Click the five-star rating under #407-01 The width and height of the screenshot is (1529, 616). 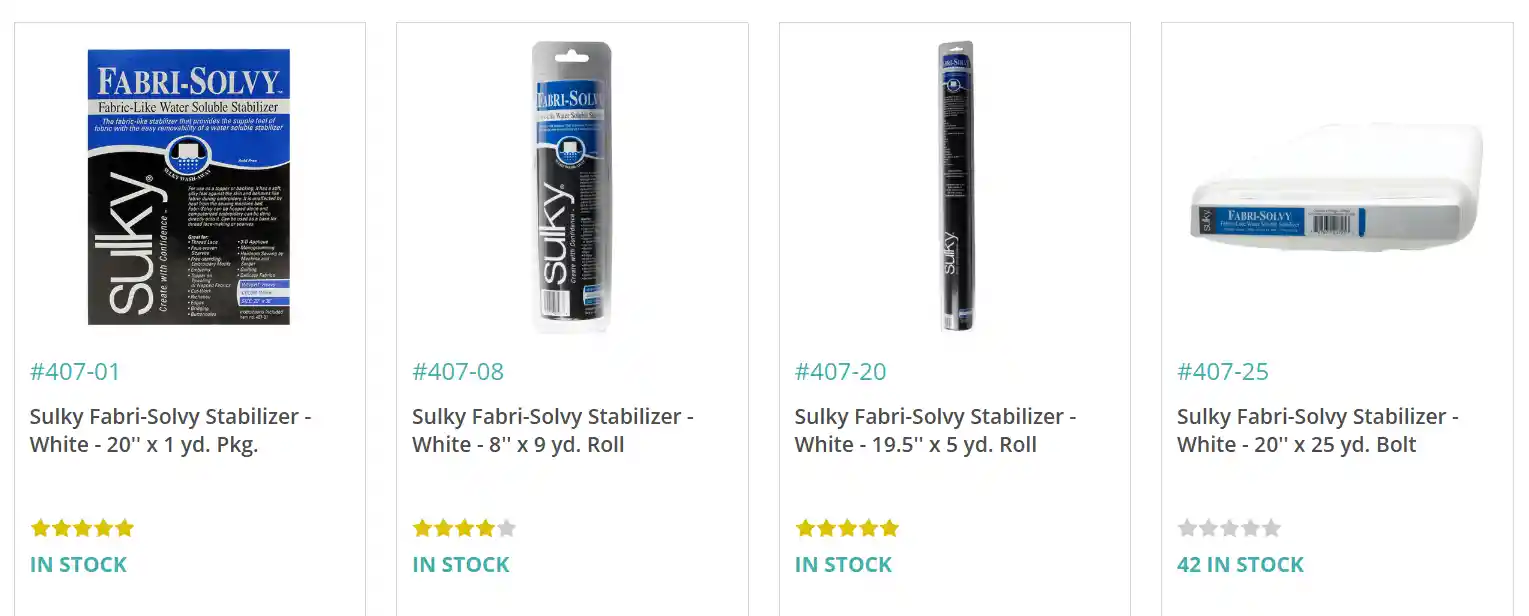tap(82, 528)
